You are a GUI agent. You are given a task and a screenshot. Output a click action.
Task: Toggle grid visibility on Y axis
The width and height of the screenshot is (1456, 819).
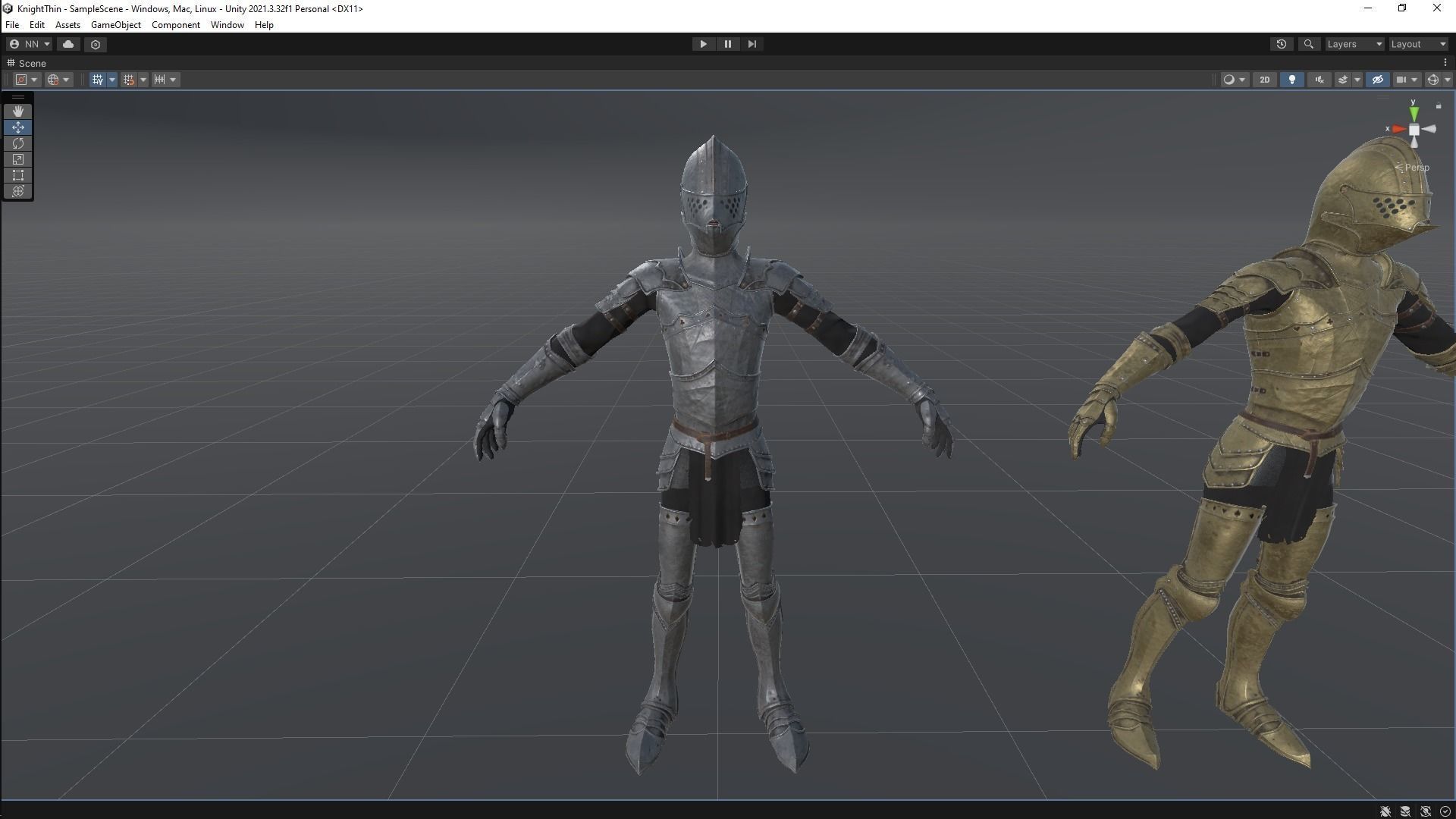click(x=98, y=80)
